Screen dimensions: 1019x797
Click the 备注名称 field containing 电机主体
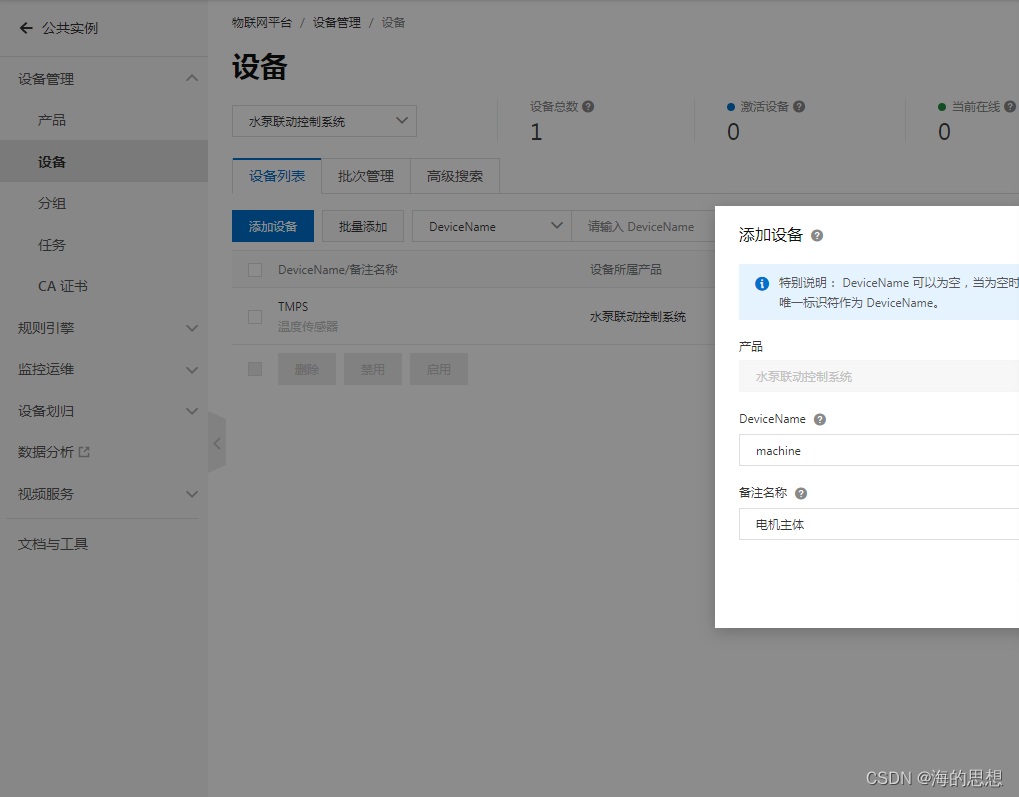tap(879, 524)
